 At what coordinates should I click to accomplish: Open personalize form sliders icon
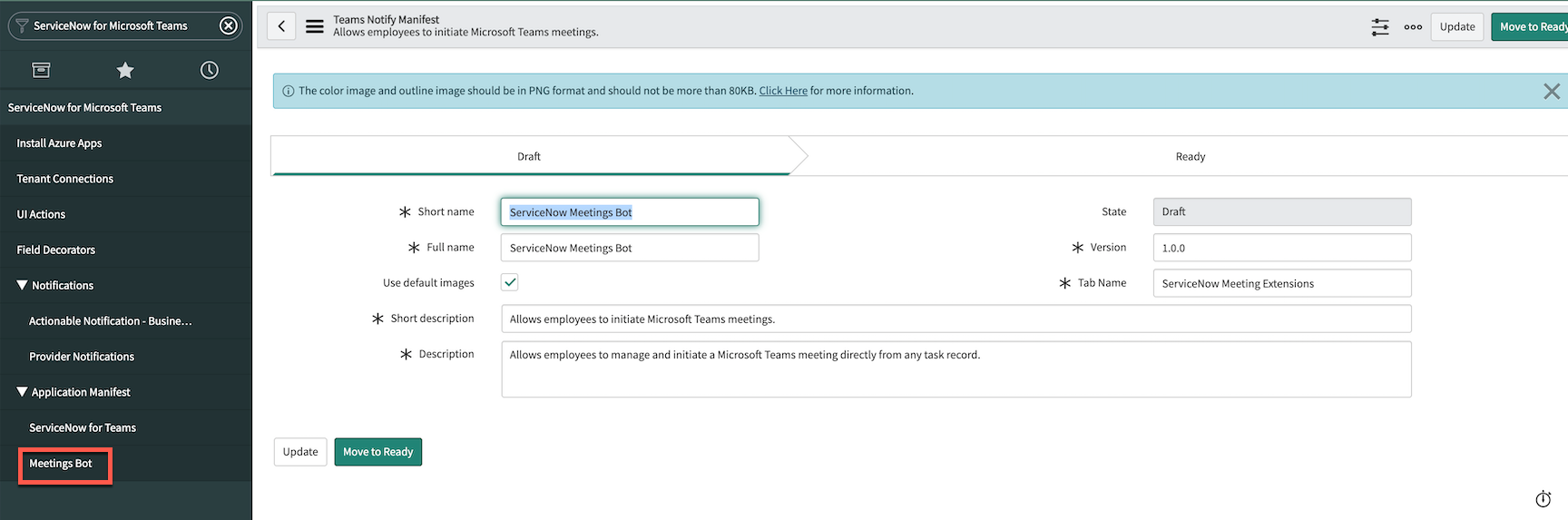(x=1380, y=27)
